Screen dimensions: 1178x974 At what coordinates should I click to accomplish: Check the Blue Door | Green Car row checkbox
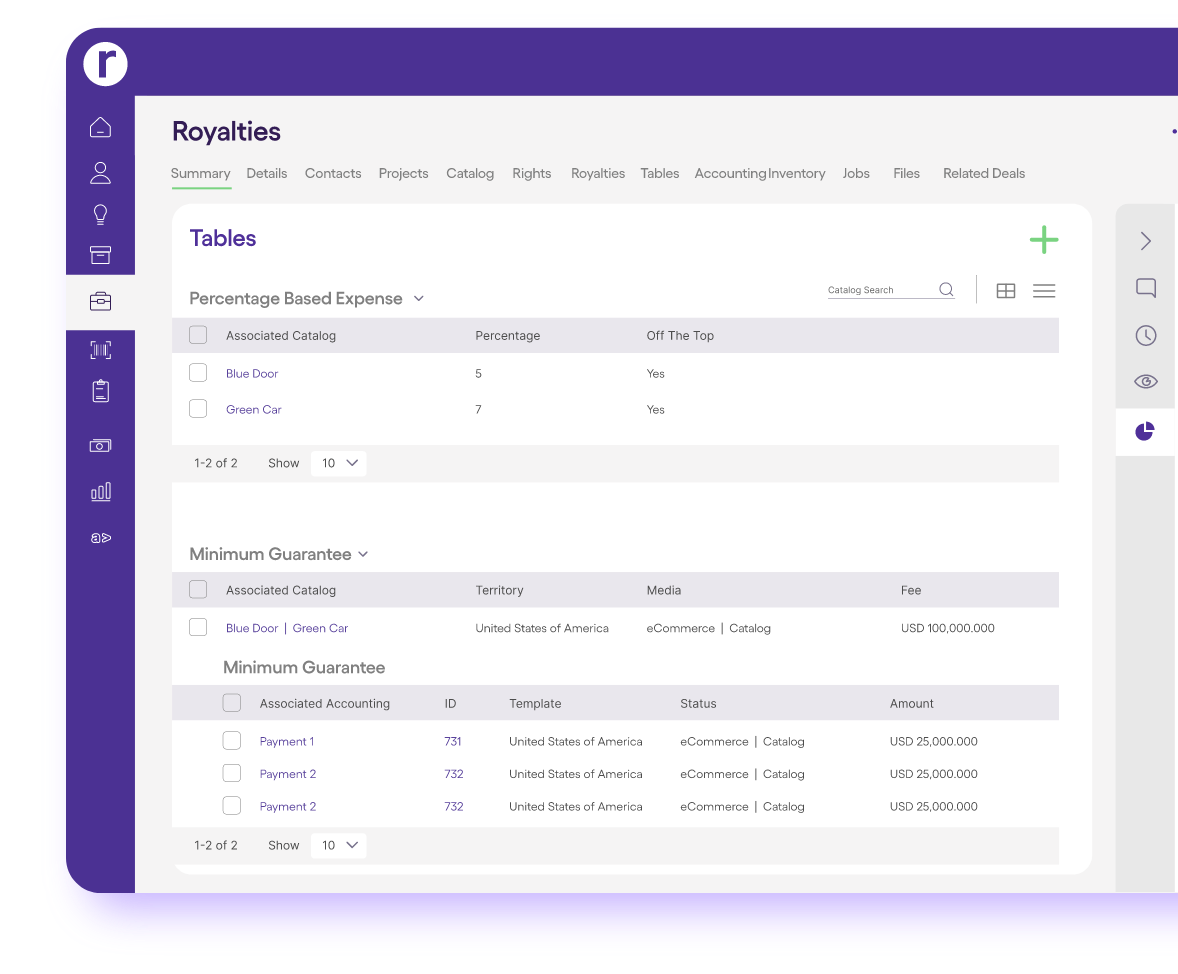pyautogui.click(x=198, y=628)
